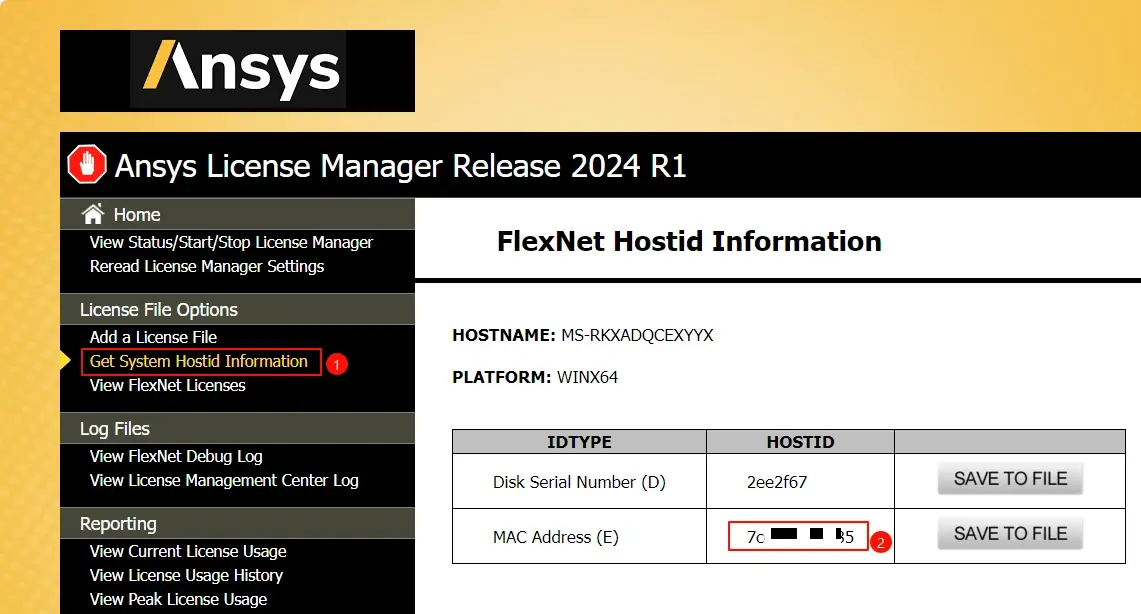Image resolution: width=1141 pixels, height=614 pixels.
Task: Click the Disk Serial Number (D) cell
Action: tap(579, 482)
